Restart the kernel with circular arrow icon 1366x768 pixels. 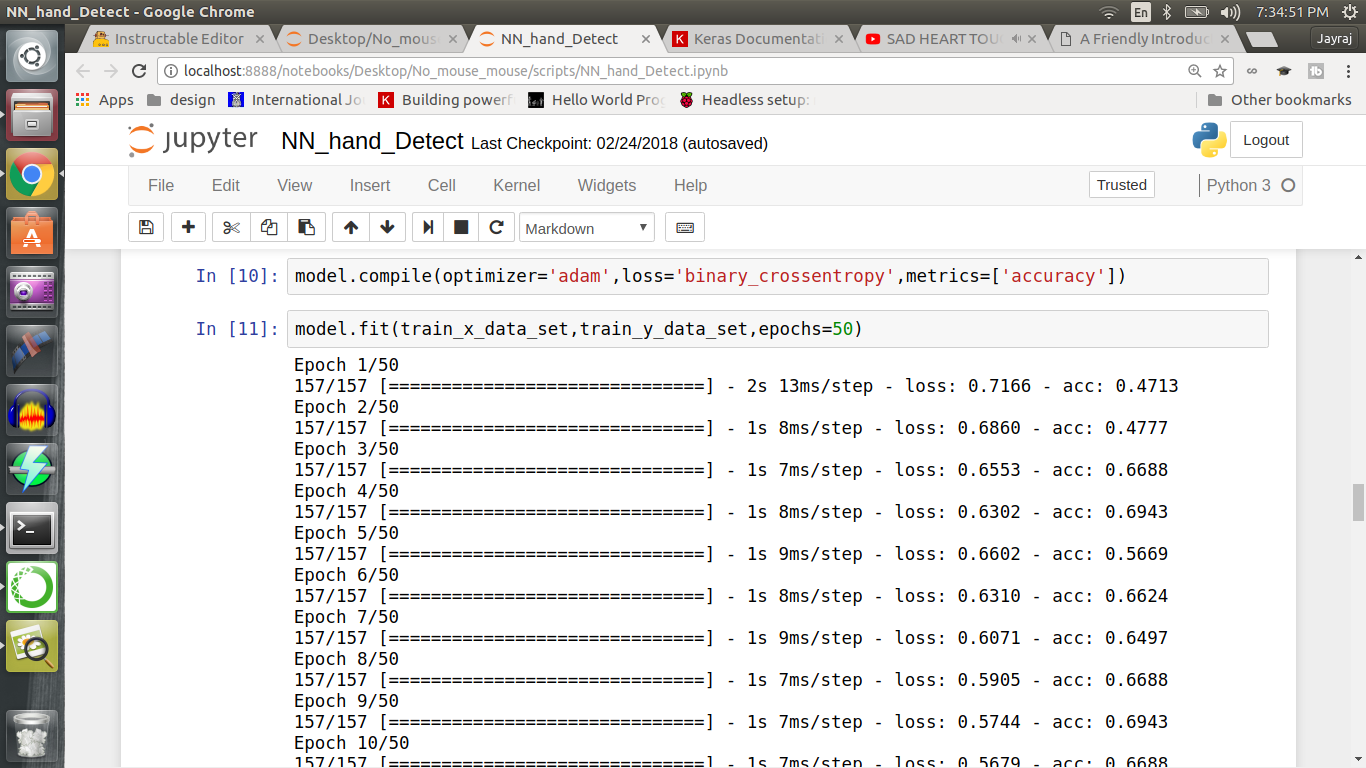pos(496,227)
